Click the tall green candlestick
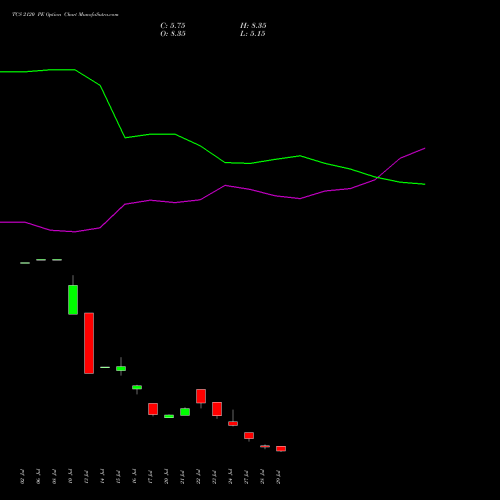Screen dimensions: 500x500 (73, 299)
